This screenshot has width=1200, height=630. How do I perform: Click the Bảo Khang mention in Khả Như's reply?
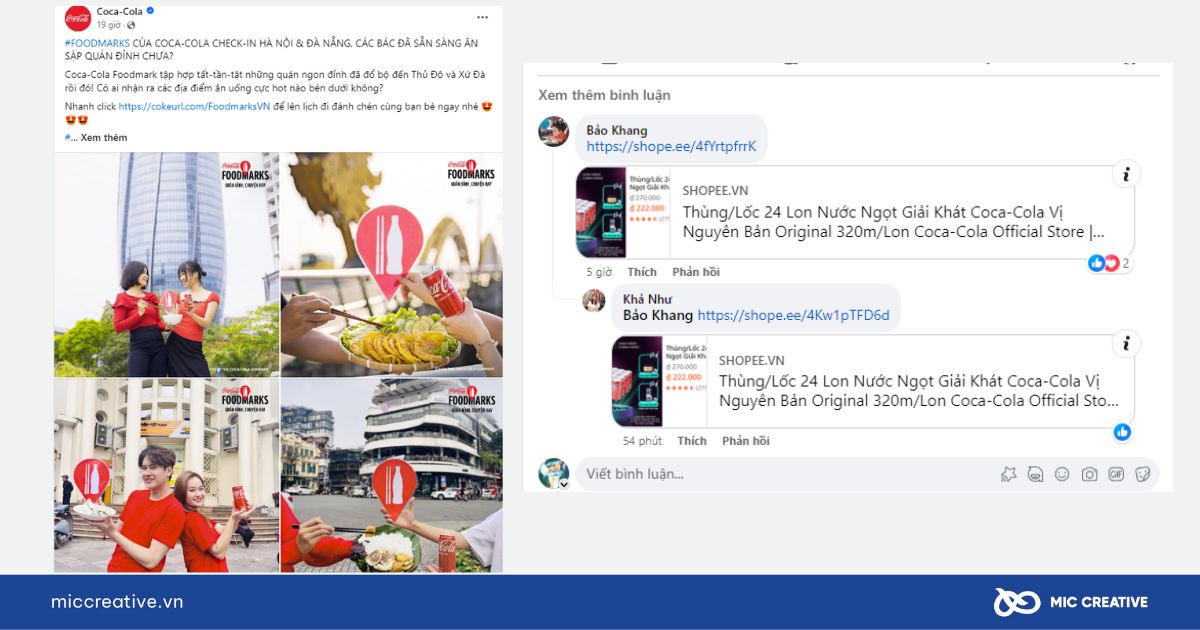click(658, 315)
